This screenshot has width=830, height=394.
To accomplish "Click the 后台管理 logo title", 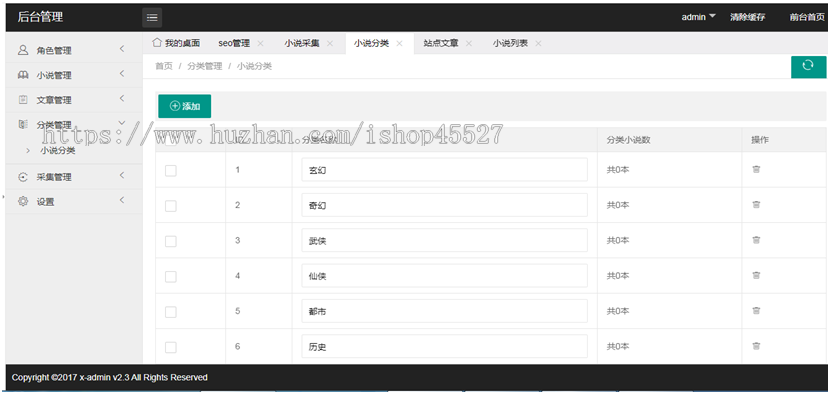I will coord(40,17).
